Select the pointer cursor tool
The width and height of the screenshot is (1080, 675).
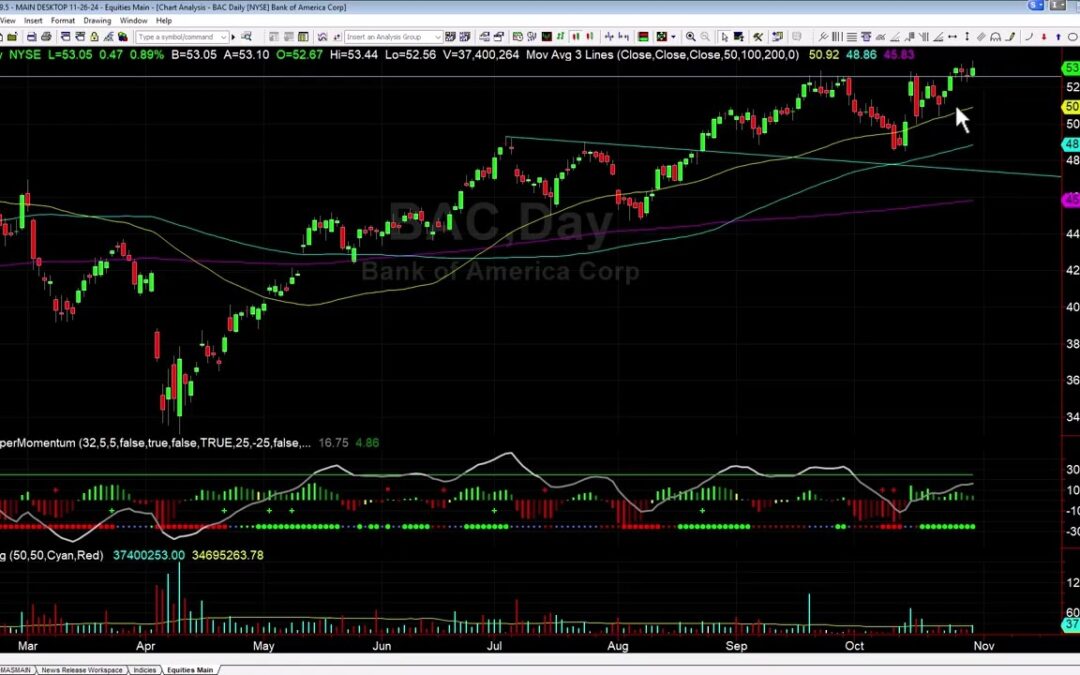coord(724,36)
